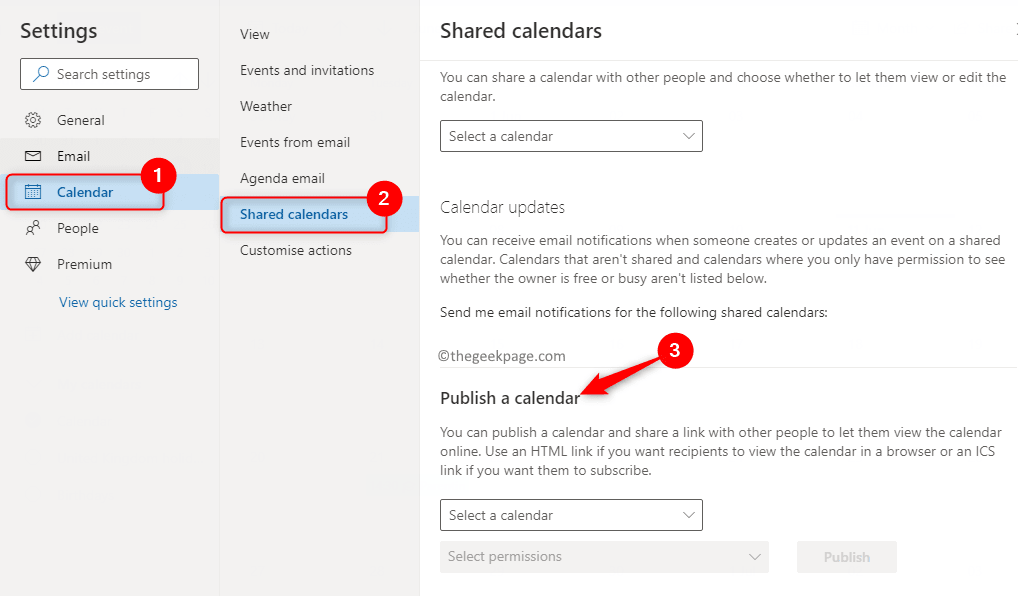Screen dimensions: 1018x596
Task: Open the General settings gear icon
Action: point(31,119)
